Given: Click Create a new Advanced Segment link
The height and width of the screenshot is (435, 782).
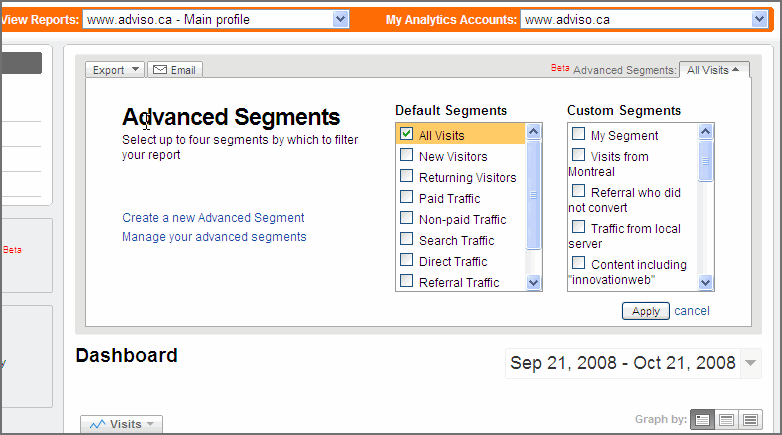Looking at the screenshot, I should pyautogui.click(x=213, y=217).
